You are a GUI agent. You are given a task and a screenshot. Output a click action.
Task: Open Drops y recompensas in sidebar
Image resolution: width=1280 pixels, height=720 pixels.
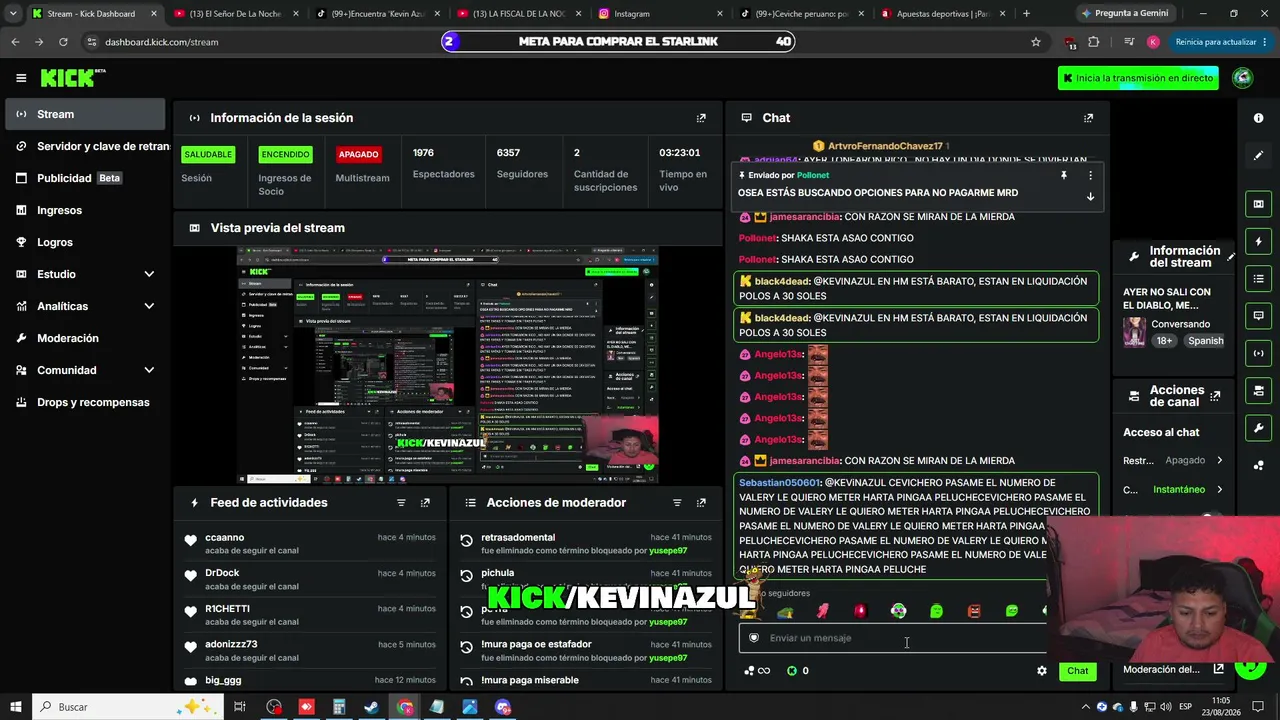[x=85, y=402]
